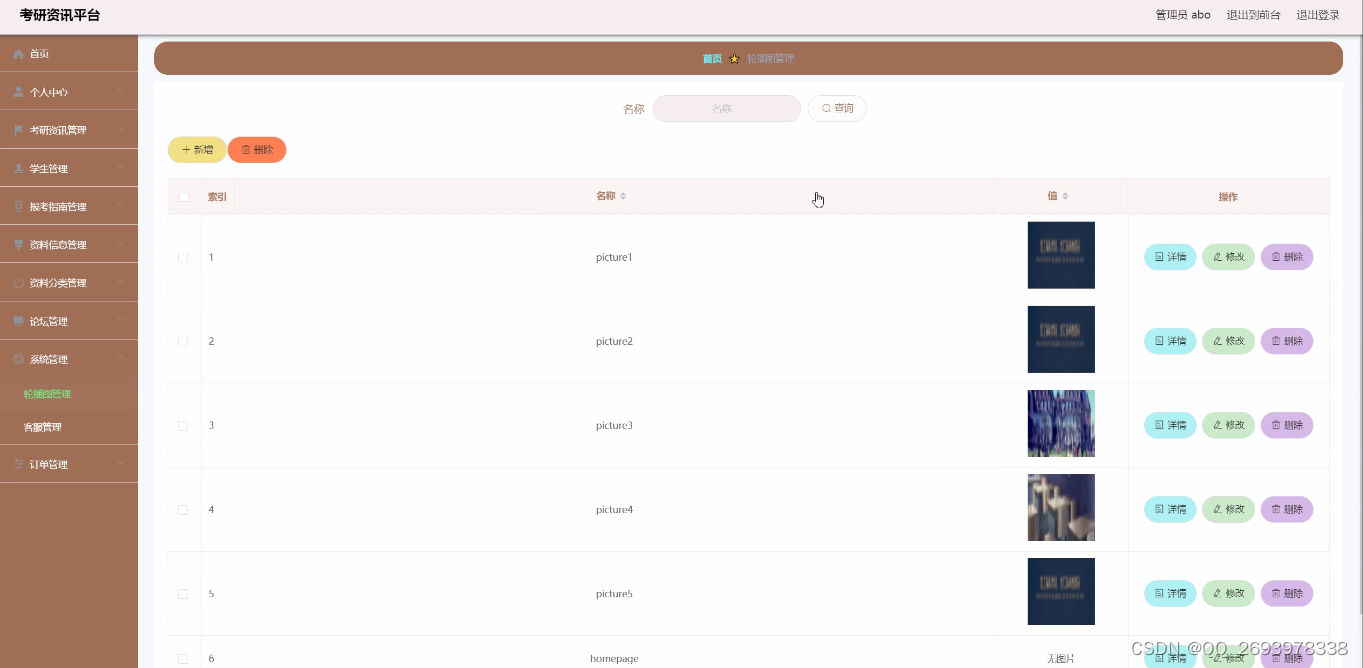
Task: Click the orange batch 删除 button
Action: coord(257,149)
